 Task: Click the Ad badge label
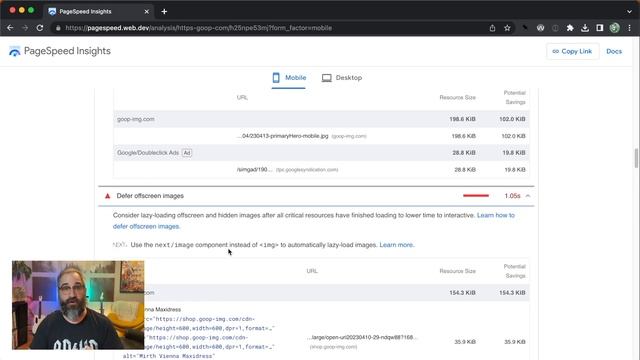pos(187,153)
